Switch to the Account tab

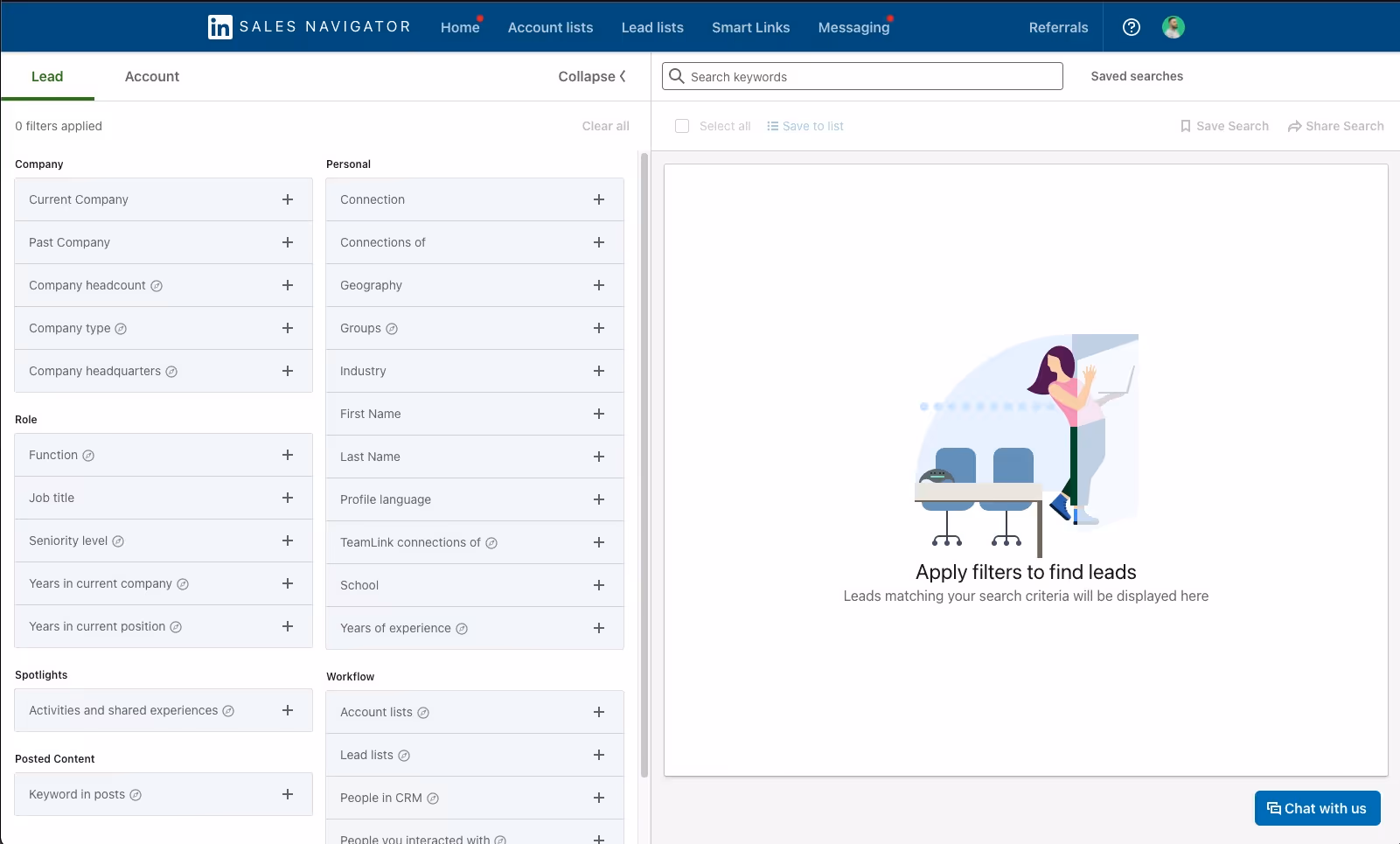tap(152, 76)
